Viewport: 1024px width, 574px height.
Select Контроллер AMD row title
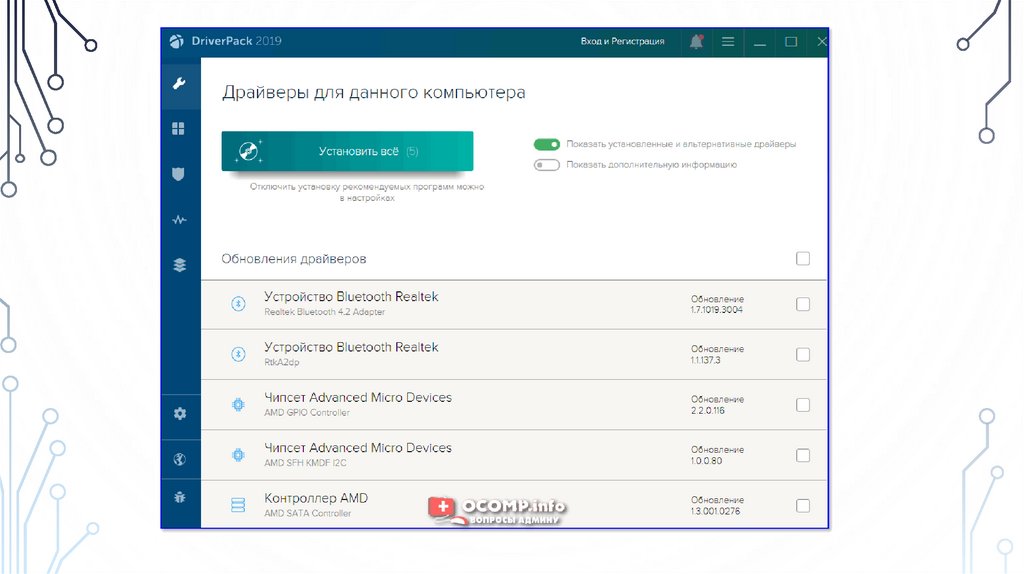pyautogui.click(x=316, y=498)
